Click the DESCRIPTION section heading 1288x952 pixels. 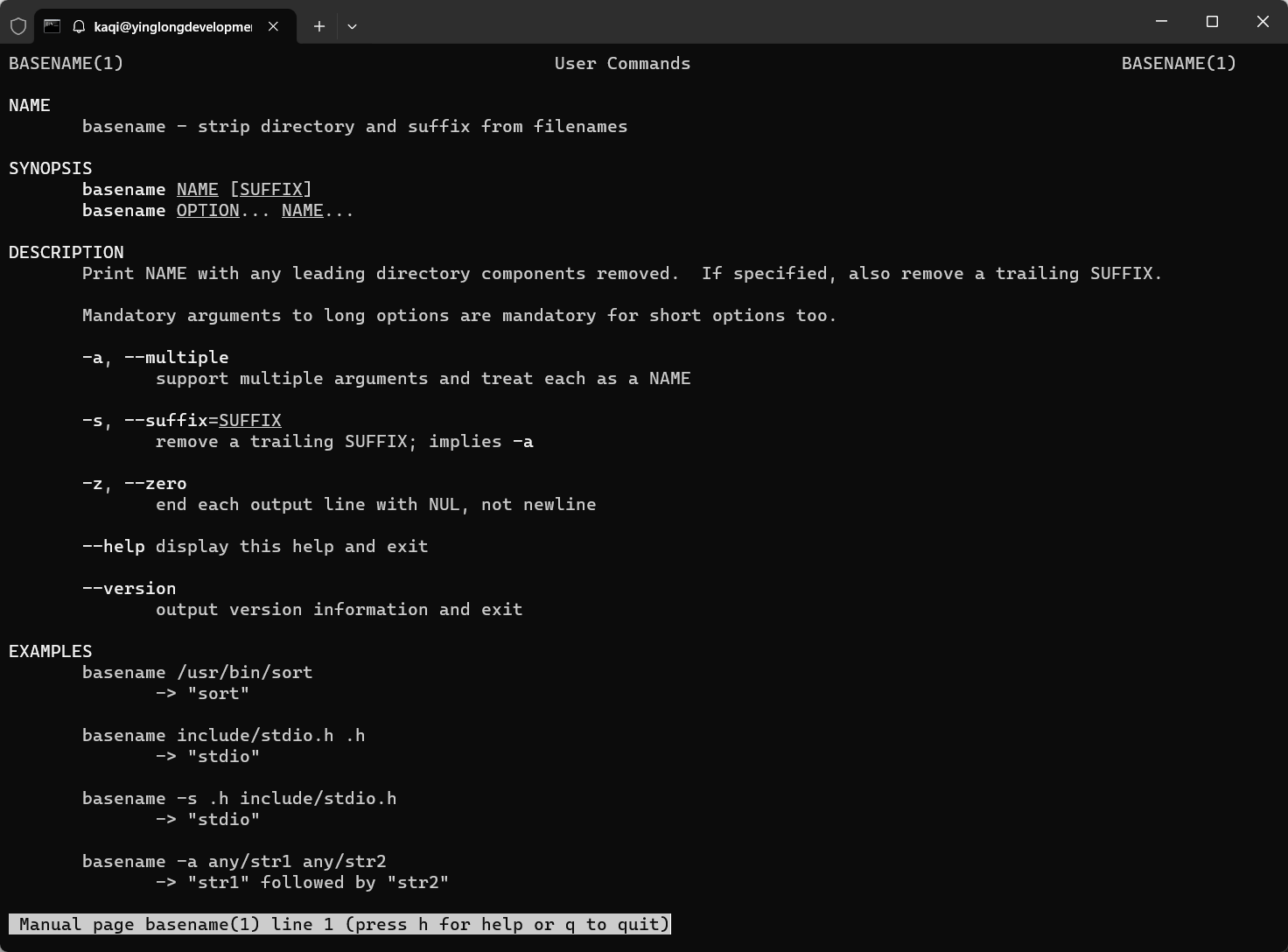[x=66, y=252]
